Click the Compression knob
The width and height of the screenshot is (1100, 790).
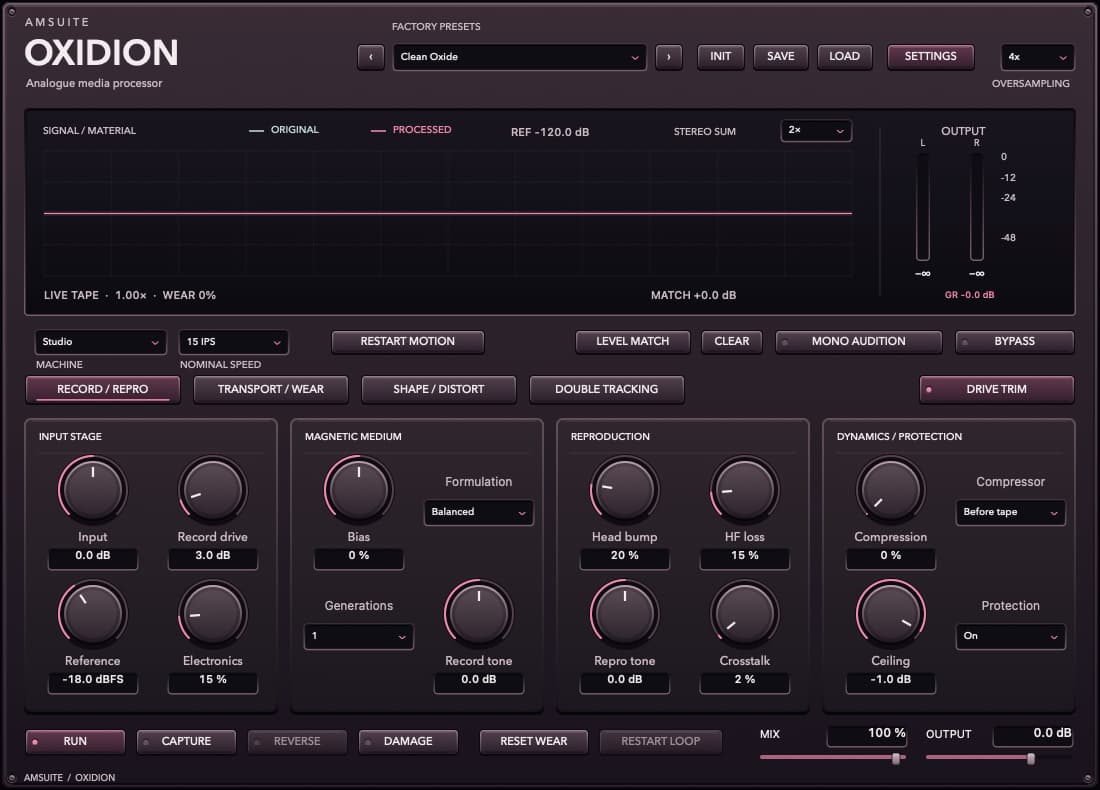click(890, 490)
